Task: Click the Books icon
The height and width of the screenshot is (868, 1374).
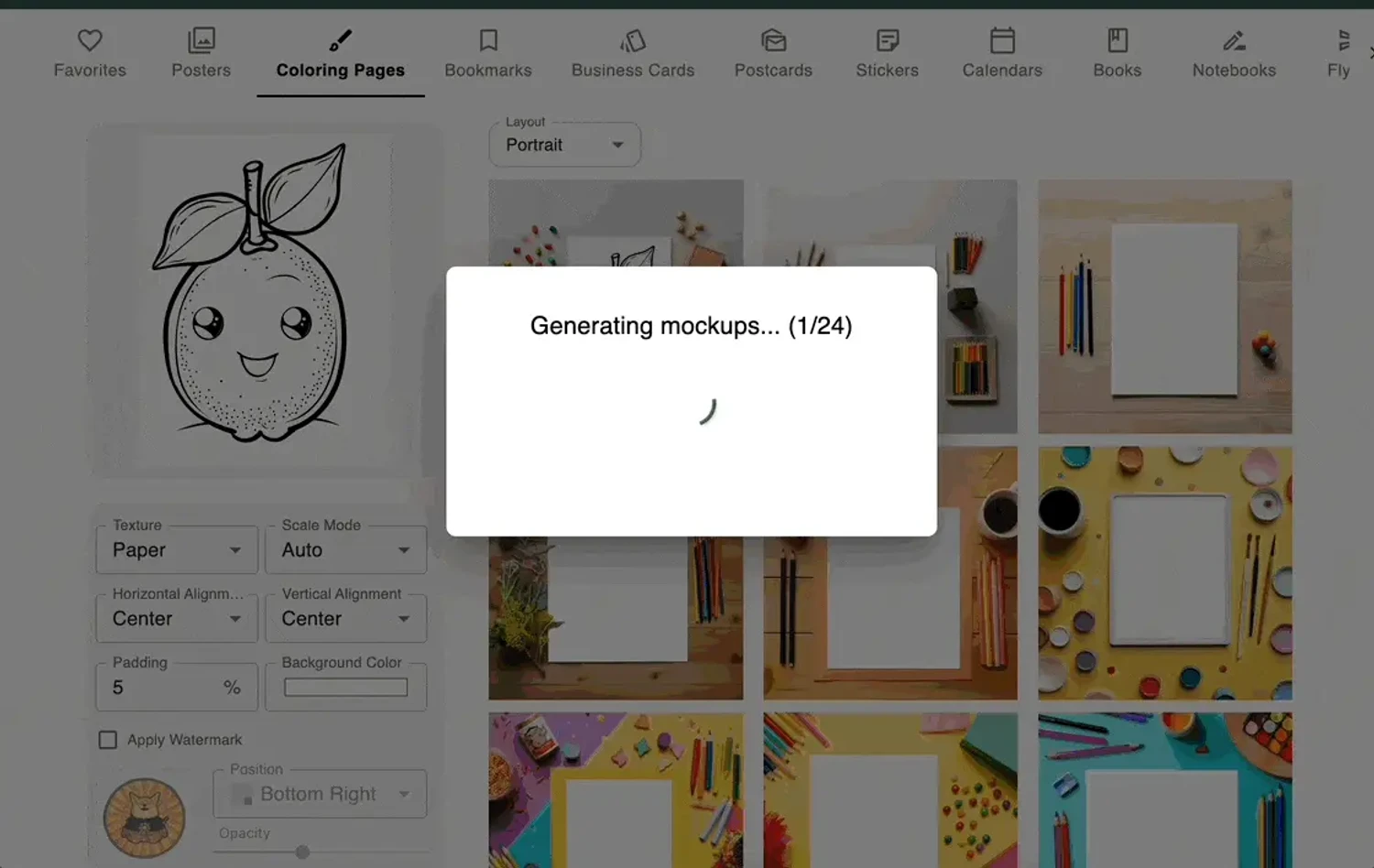Action: point(1117,40)
